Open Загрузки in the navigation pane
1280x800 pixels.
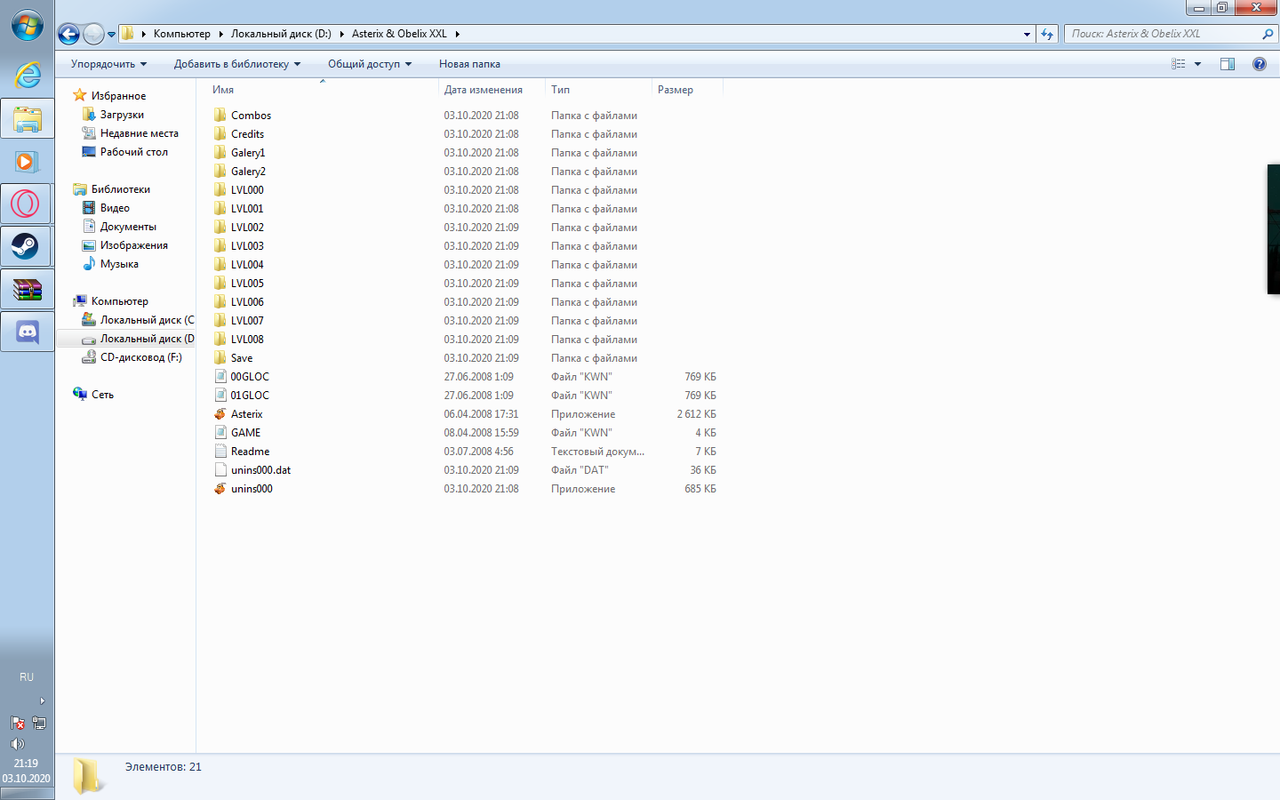[x=121, y=115]
